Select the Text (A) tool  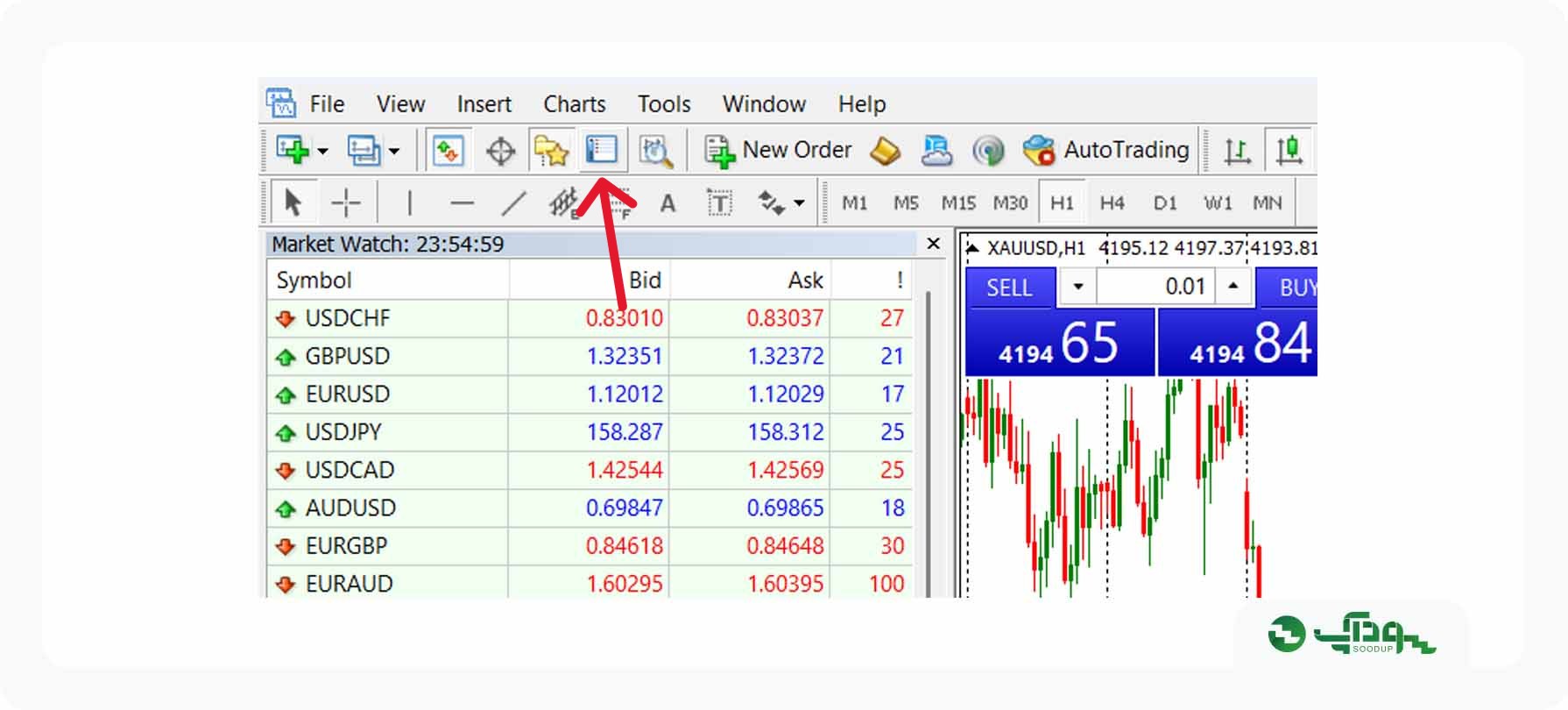pos(667,203)
